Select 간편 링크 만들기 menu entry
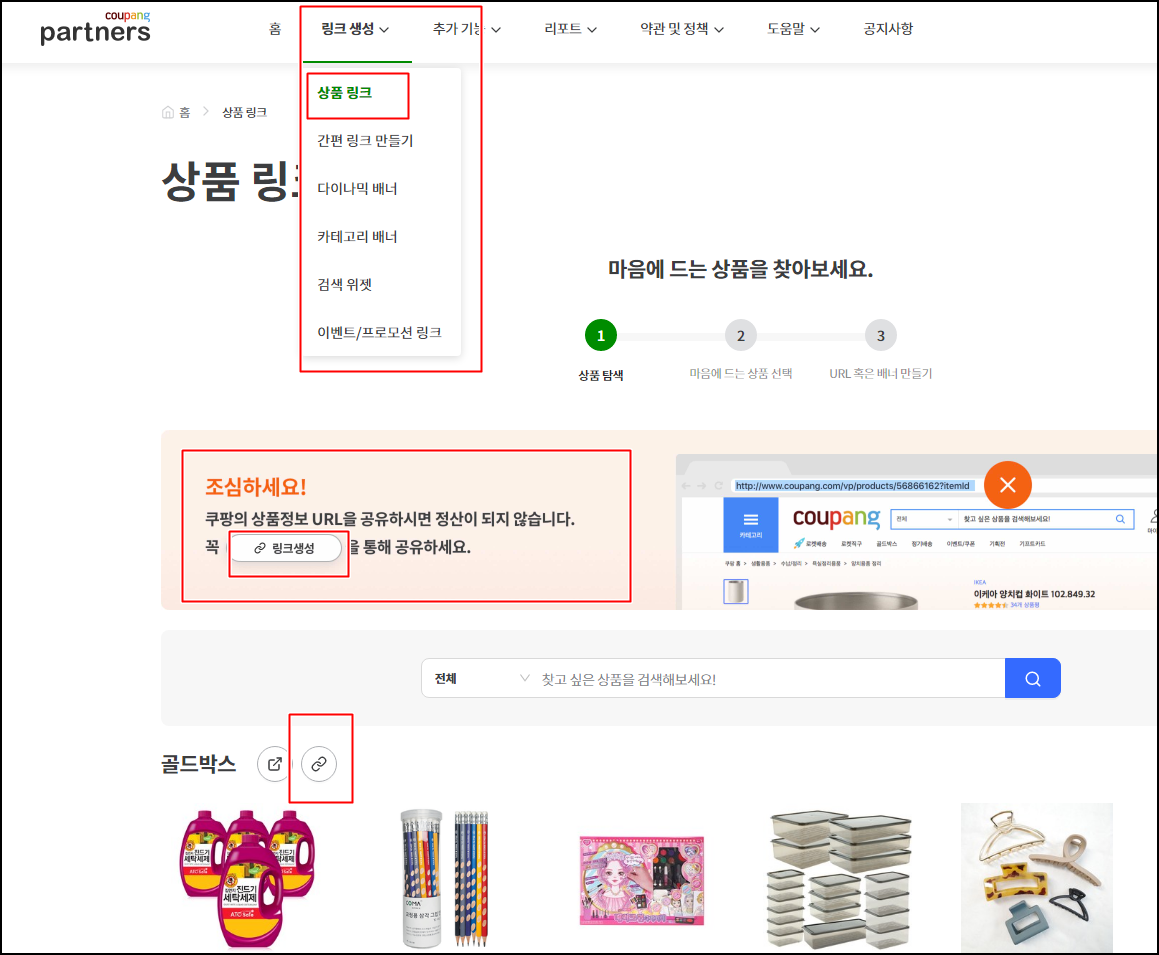The width and height of the screenshot is (1159, 955). coord(365,140)
